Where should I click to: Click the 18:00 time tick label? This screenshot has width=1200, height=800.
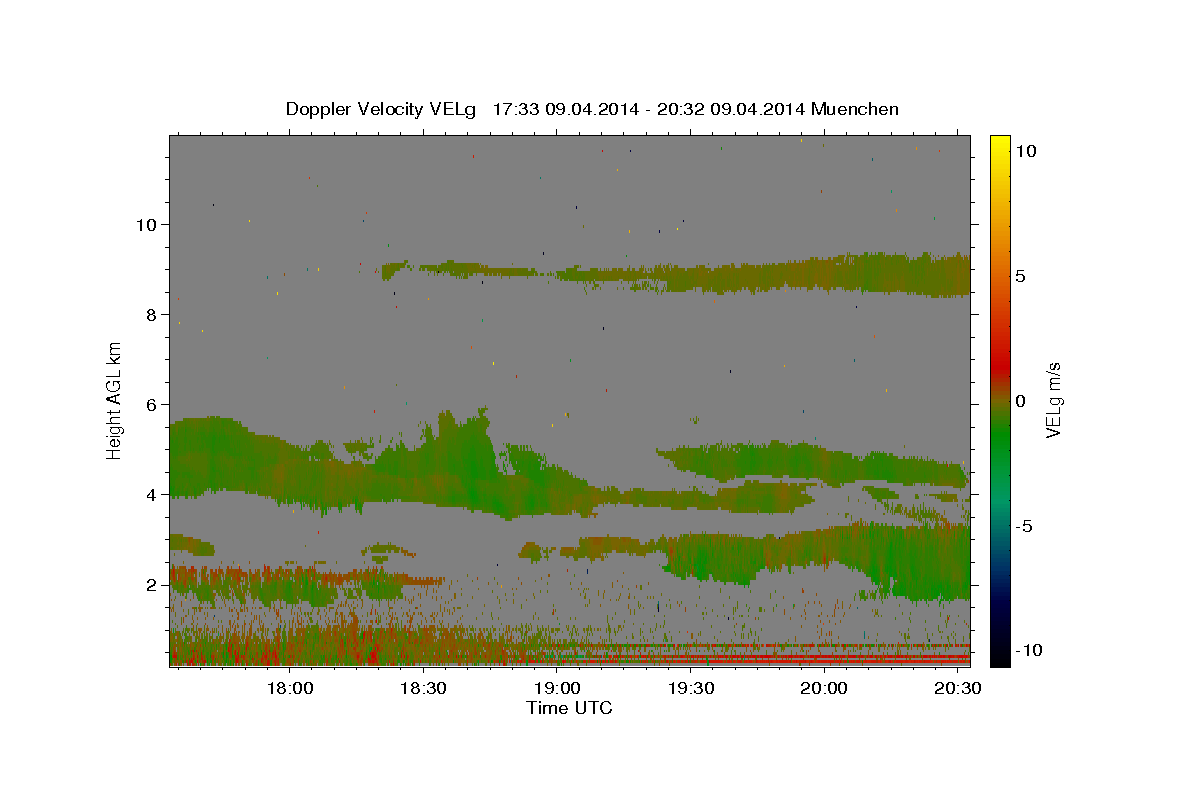[x=291, y=688]
